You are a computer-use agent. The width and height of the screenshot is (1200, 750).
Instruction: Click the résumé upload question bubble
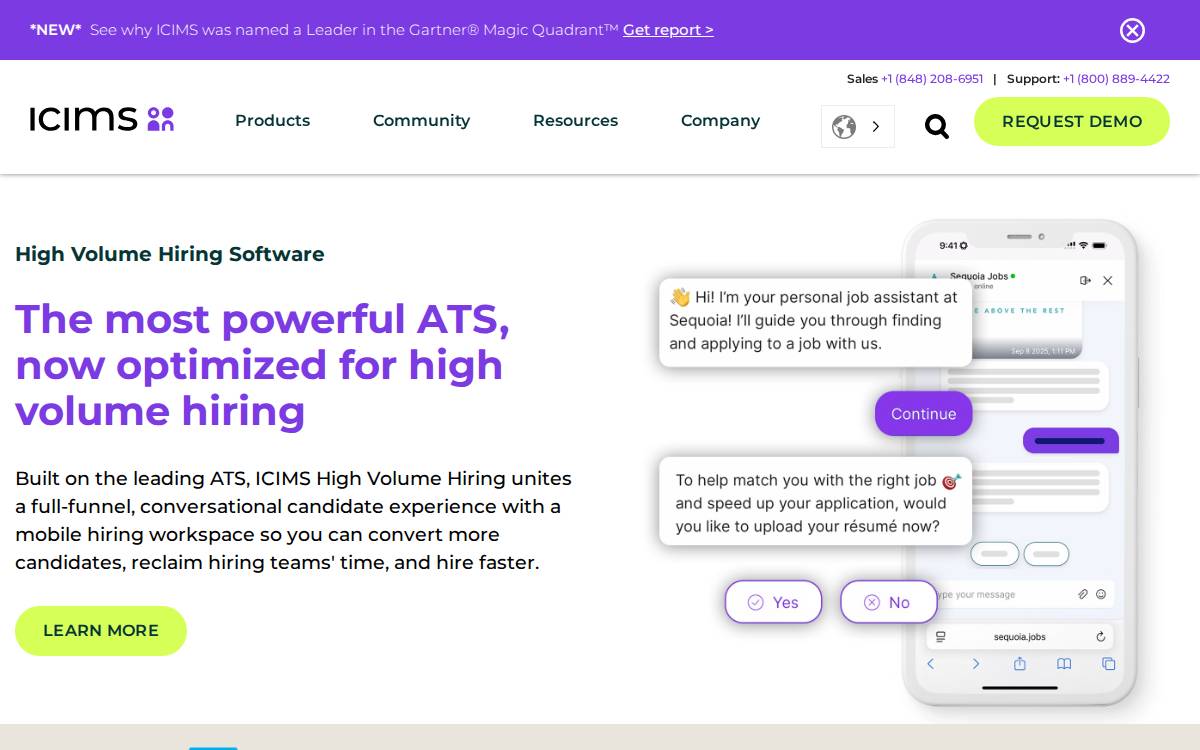[x=815, y=502]
